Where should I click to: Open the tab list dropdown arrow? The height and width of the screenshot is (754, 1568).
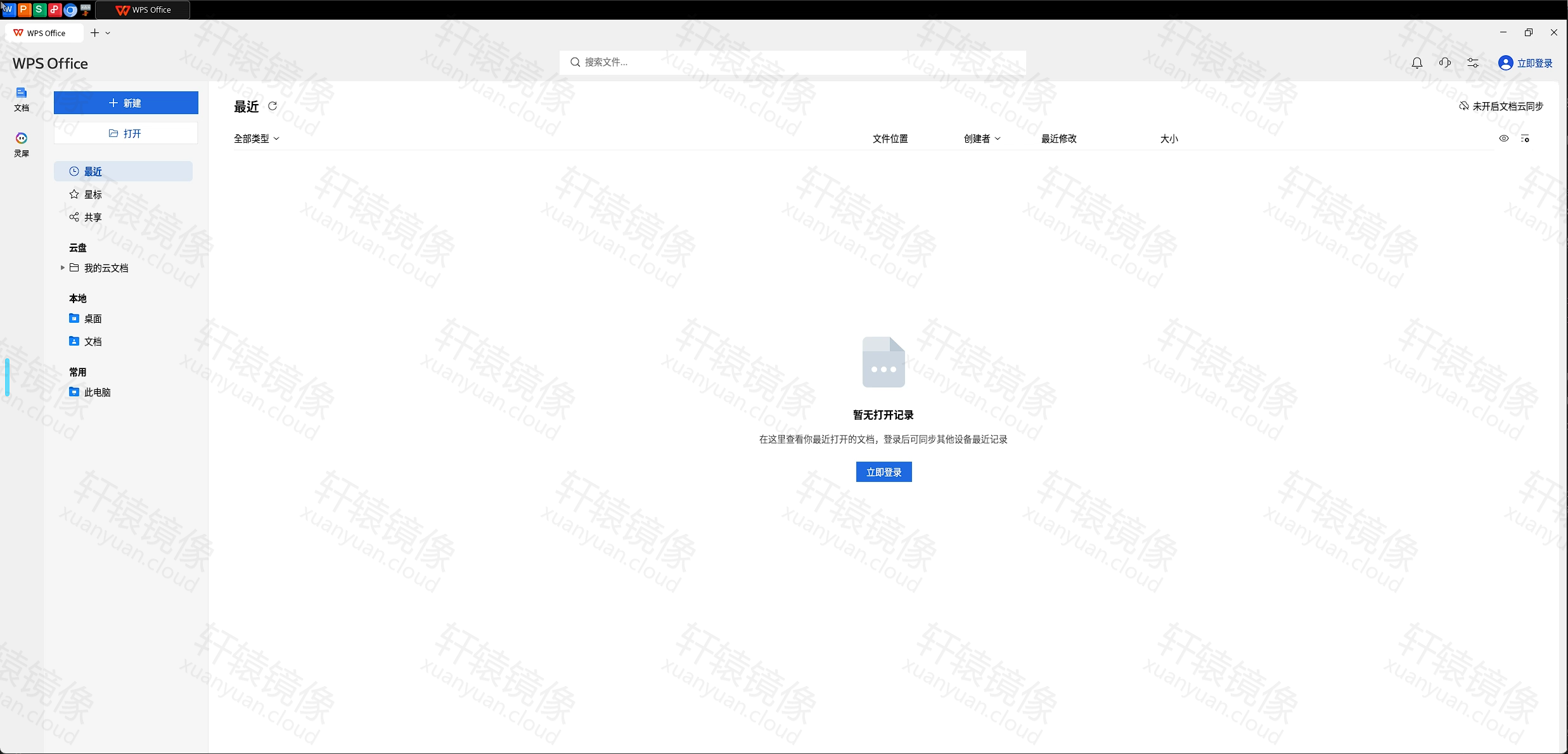(108, 33)
